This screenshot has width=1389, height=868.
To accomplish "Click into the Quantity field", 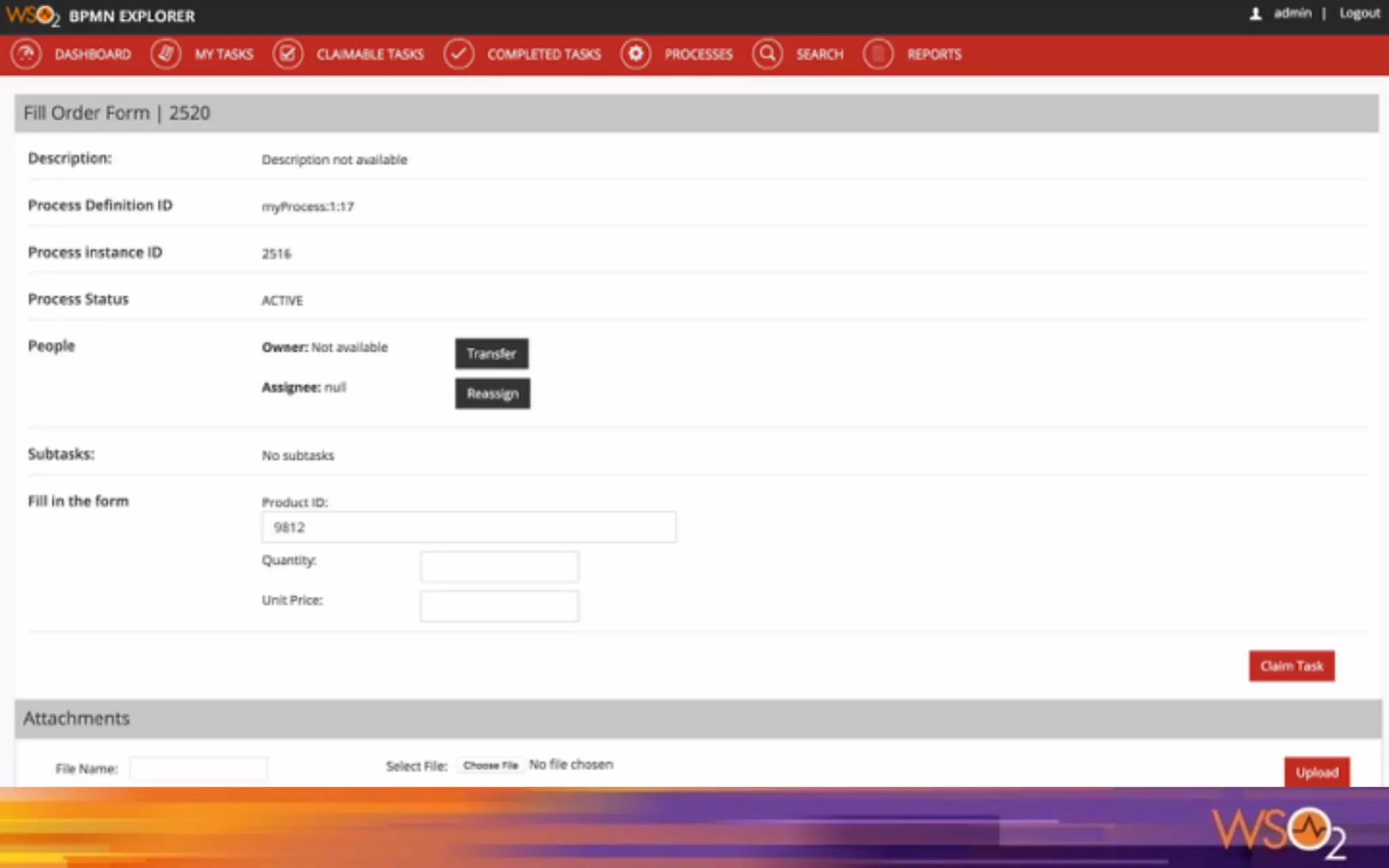I will point(499,566).
